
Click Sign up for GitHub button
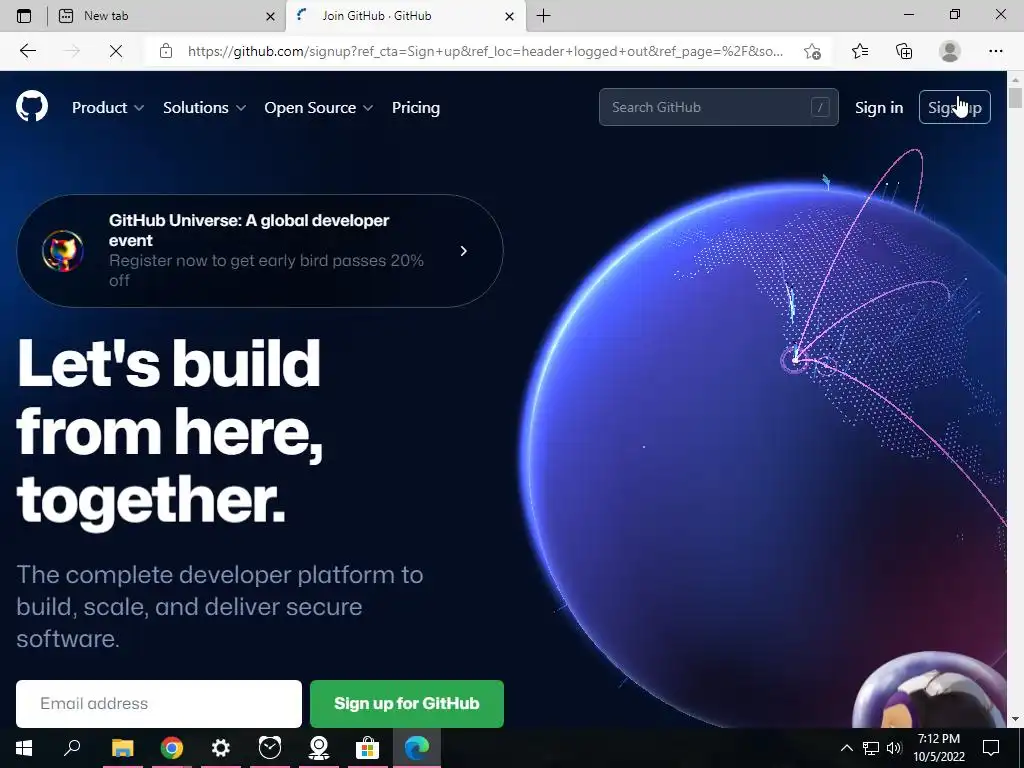coord(407,703)
